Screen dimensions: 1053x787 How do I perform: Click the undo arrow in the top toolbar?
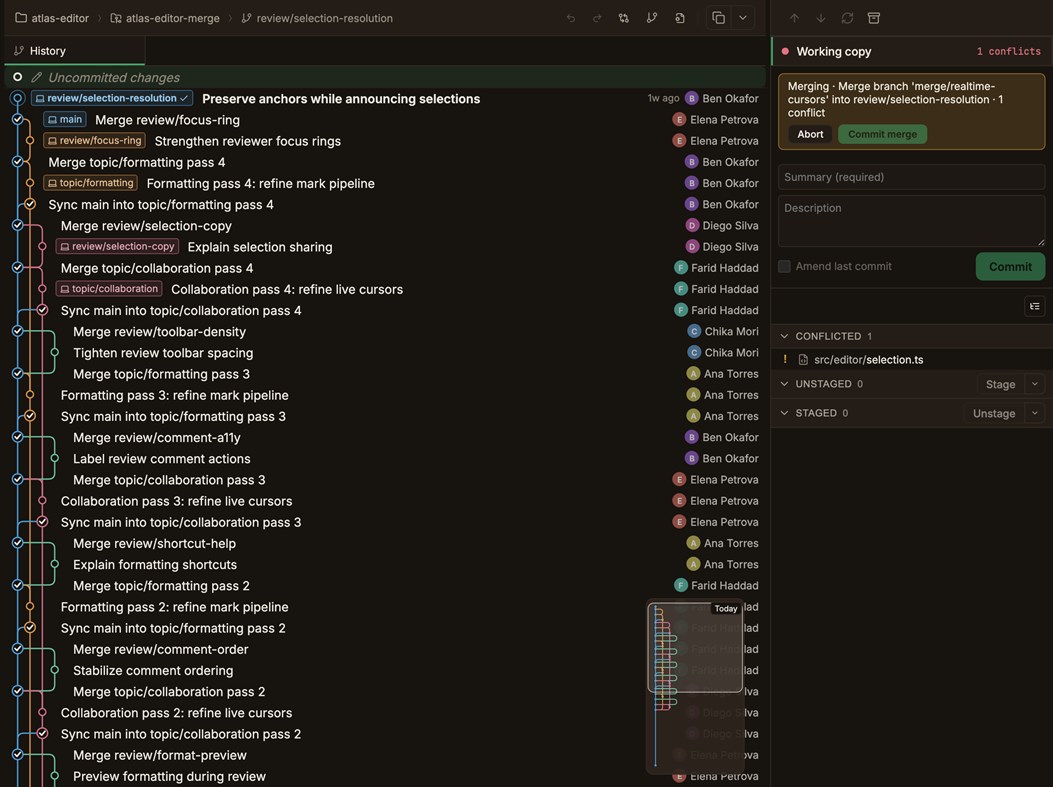click(x=571, y=18)
